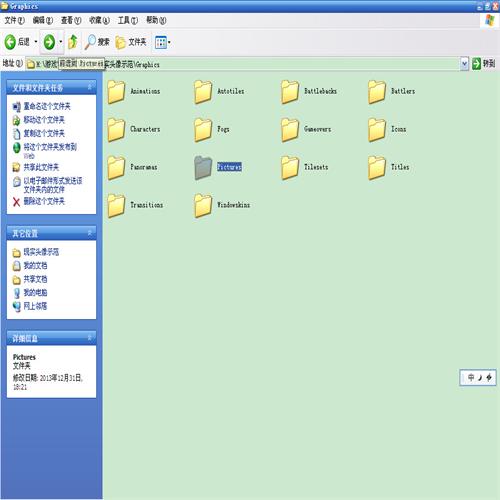This screenshot has height=500, width=500.
Task: Collapse the Details panel
Action: point(90,338)
